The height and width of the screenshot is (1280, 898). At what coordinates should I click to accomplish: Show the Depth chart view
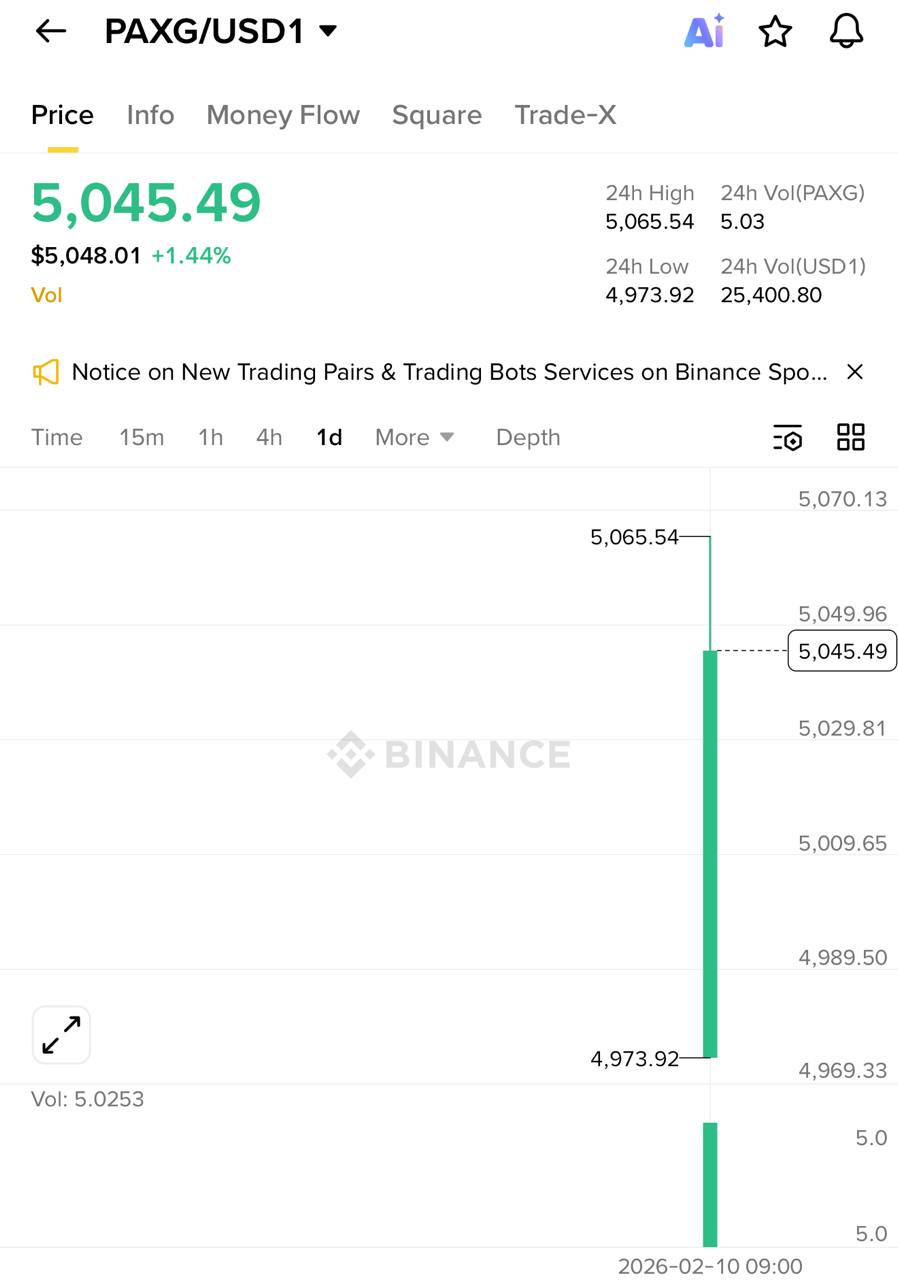528,437
